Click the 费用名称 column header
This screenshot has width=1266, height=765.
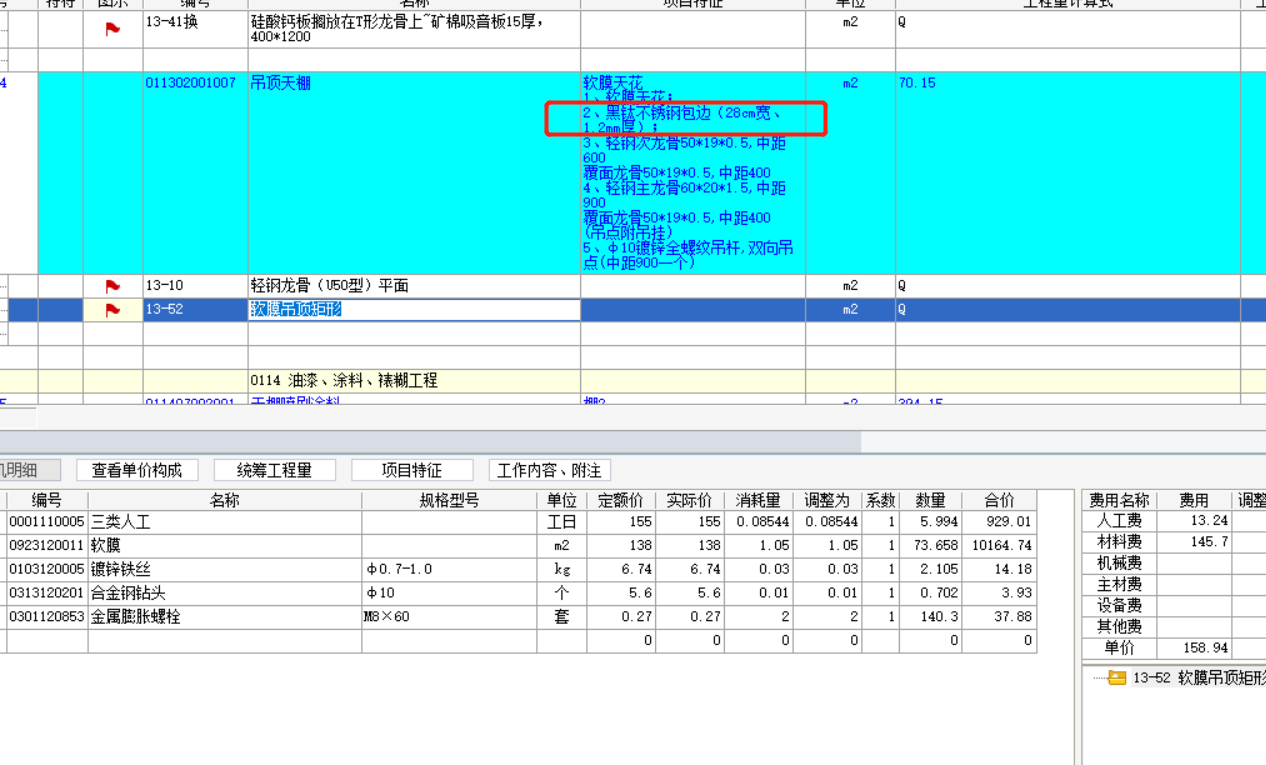pyautogui.click(x=1120, y=500)
